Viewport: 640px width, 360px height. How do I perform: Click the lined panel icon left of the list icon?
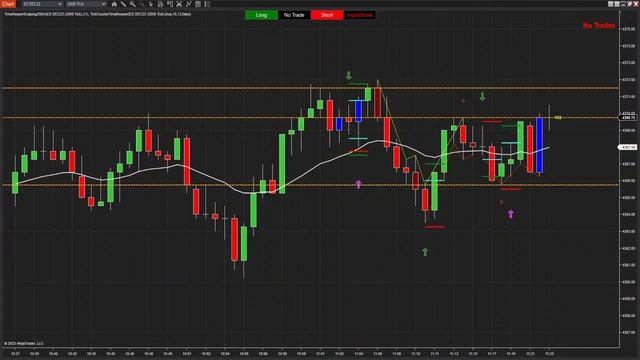click(x=198, y=4)
